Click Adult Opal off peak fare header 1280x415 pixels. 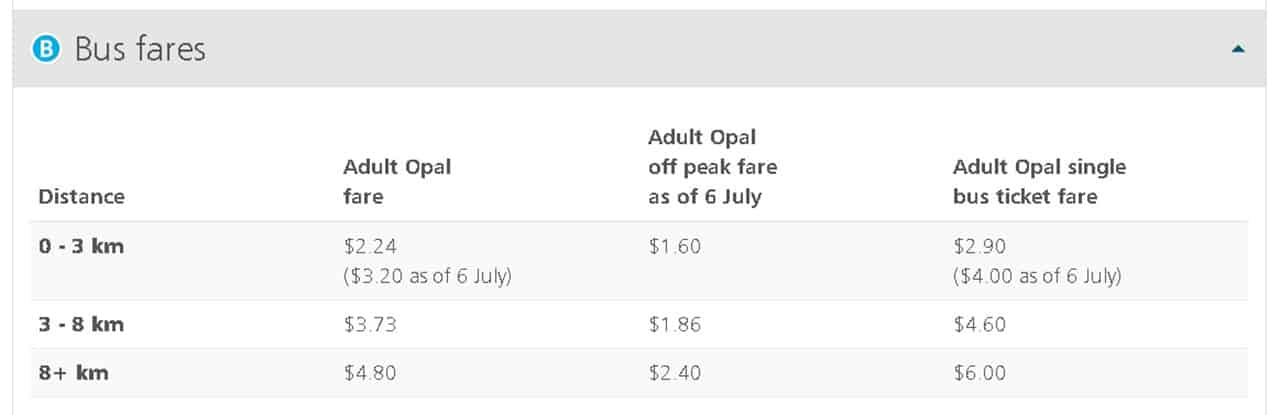(712, 166)
